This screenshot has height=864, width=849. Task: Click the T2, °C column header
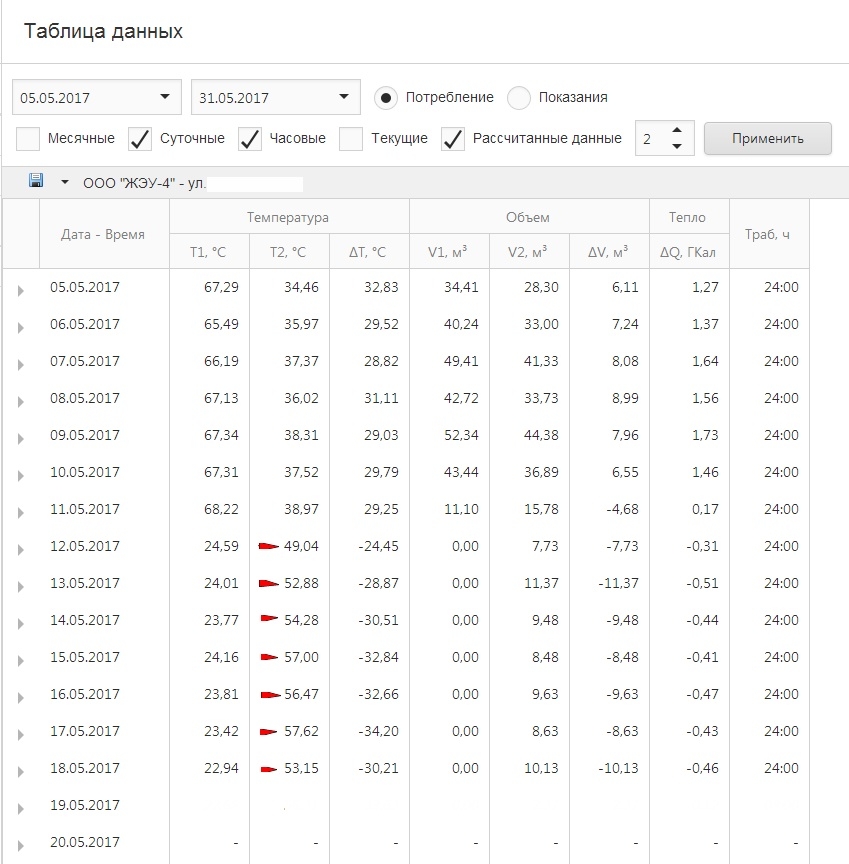(x=289, y=252)
